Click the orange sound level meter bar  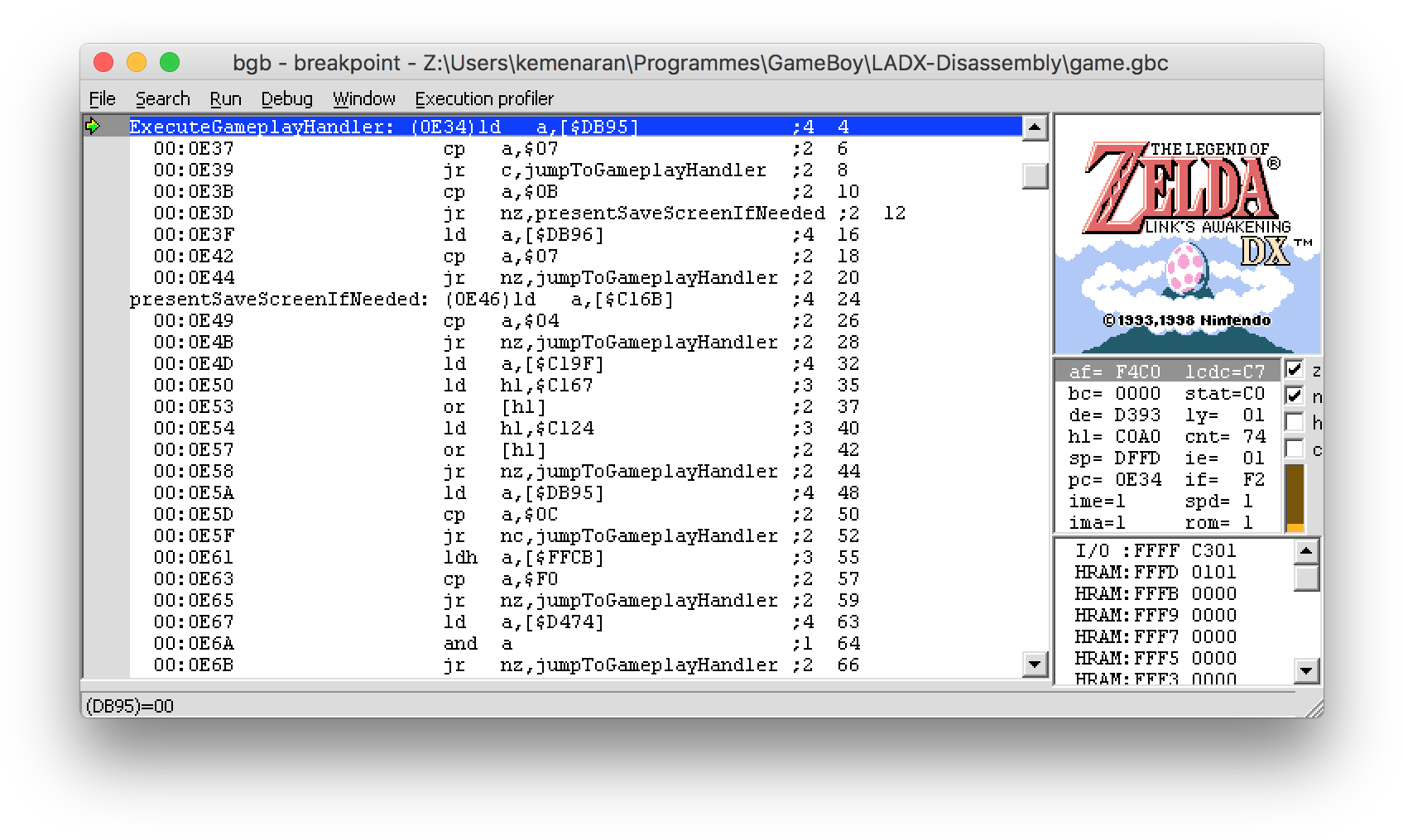(1295, 497)
